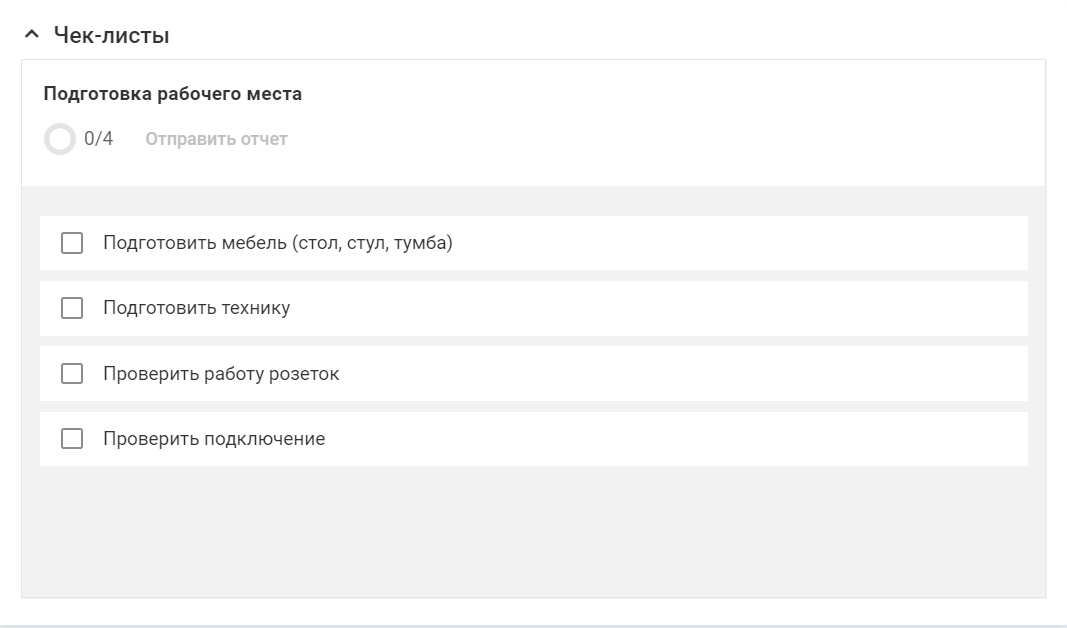Screen dimensions: 1067x628
Task: Check the Подготовить мебель checkbox
Action: 72,243
